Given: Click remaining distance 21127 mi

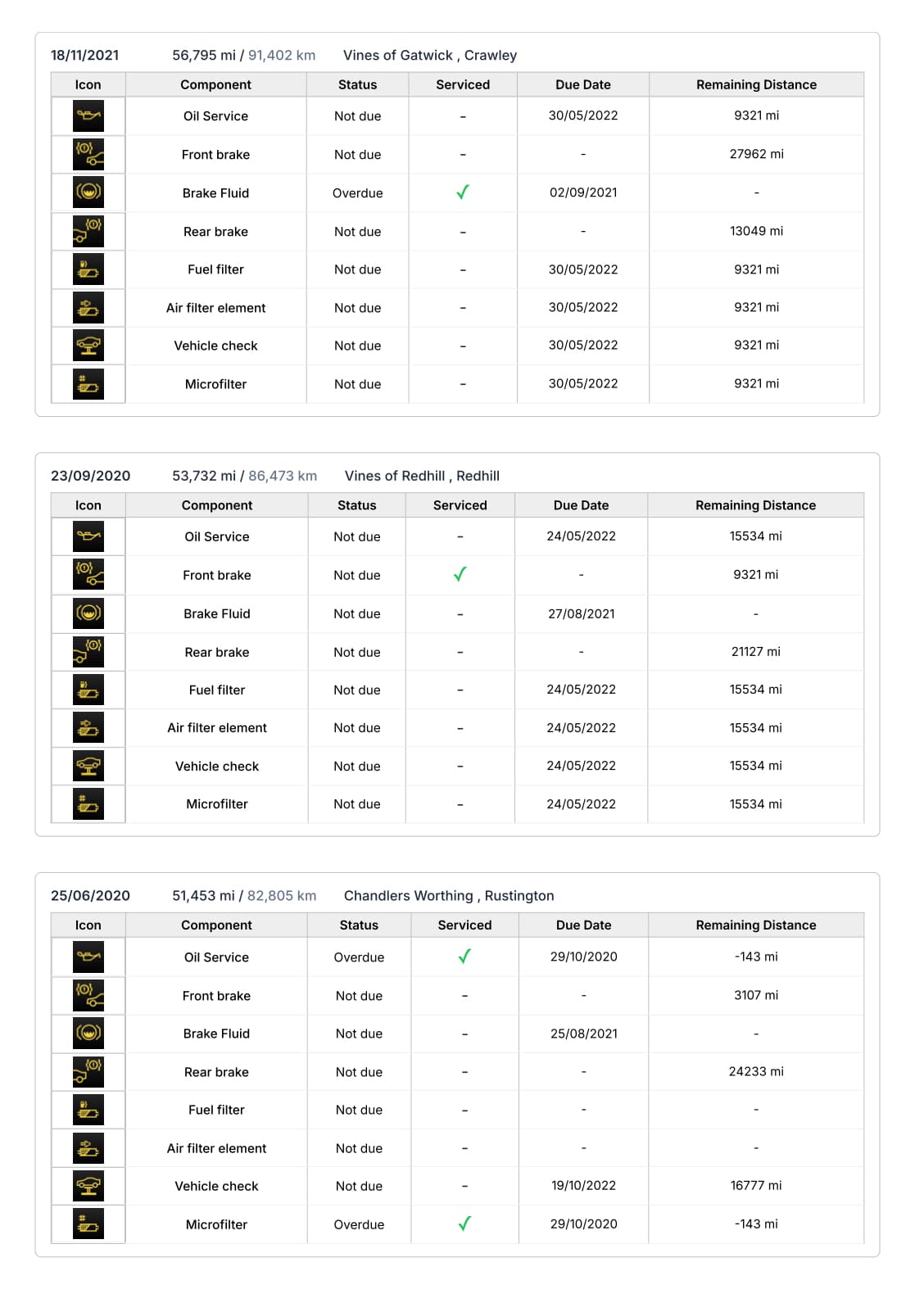Looking at the screenshot, I should (x=756, y=652).
